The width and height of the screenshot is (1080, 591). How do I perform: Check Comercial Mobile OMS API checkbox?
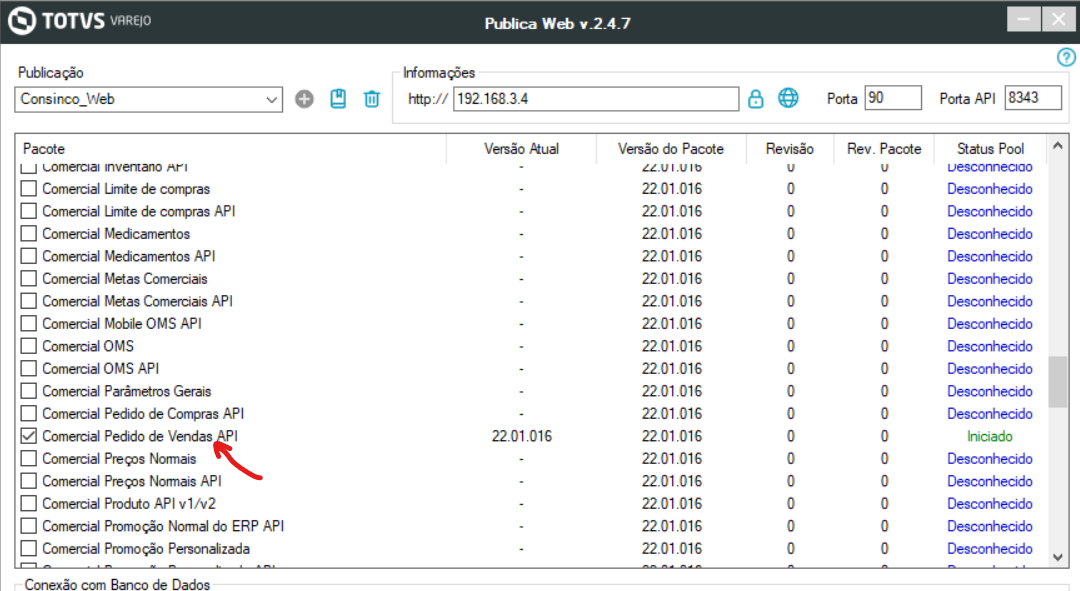[x=28, y=324]
